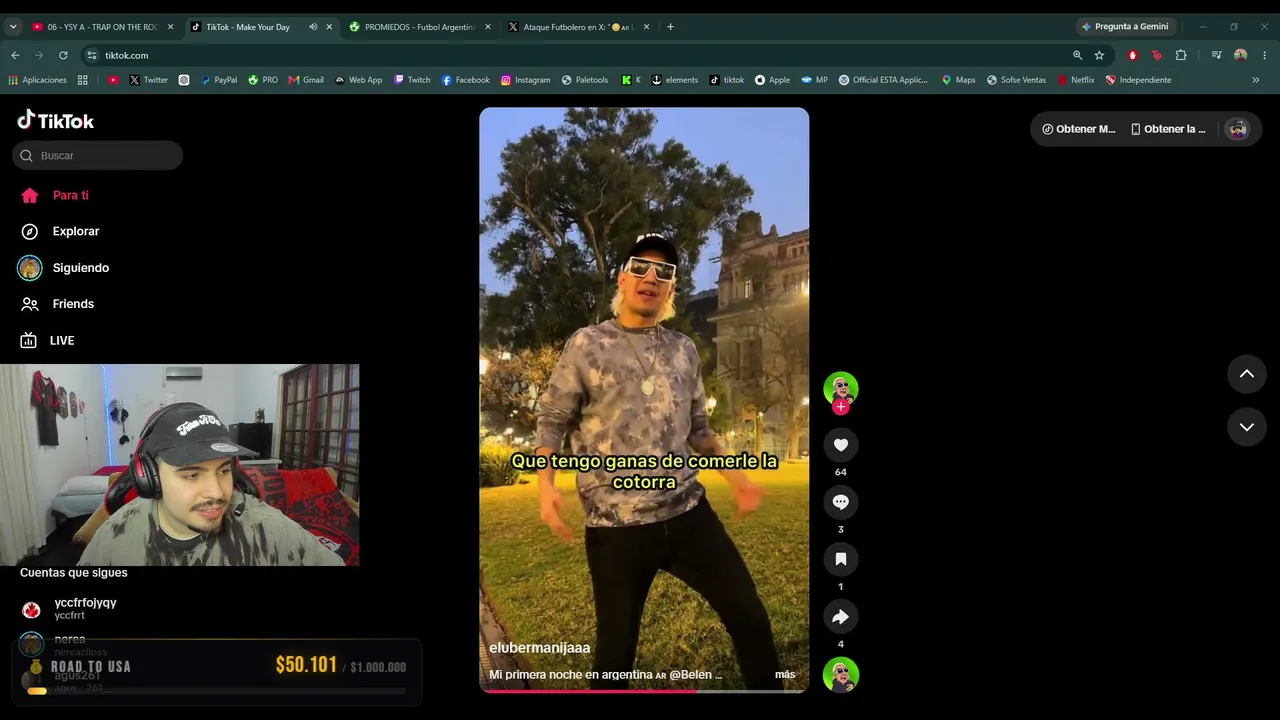Viewport: 1280px width, 720px height.
Task: Open a new browser tab
Action: coord(670,27)
